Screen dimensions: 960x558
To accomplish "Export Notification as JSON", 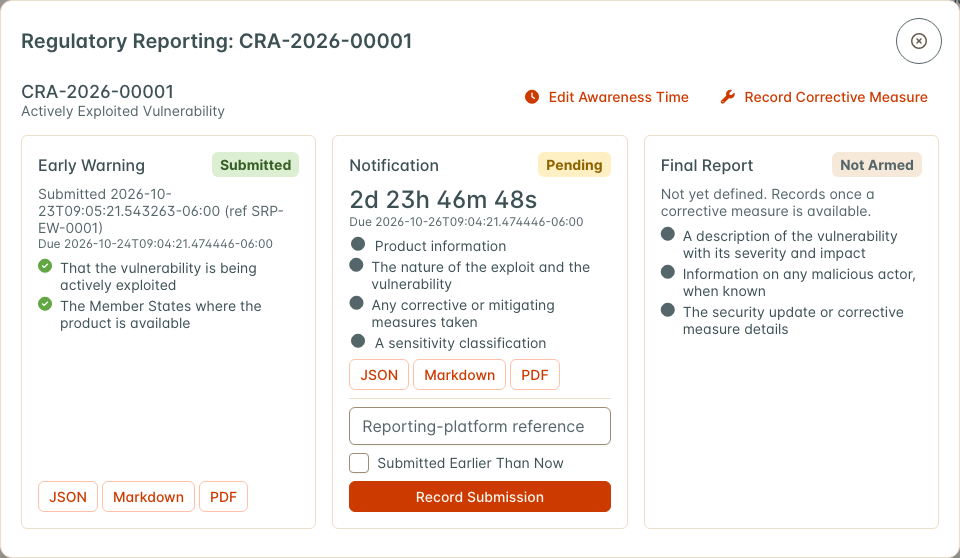I will click(379, 375).
